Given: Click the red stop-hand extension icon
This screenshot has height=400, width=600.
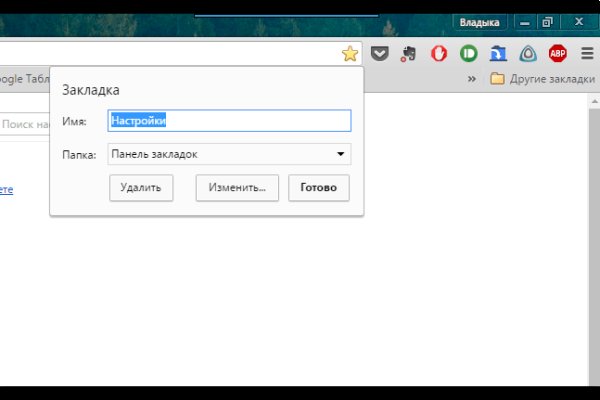Looking at the screenshot, I should 438,54.
